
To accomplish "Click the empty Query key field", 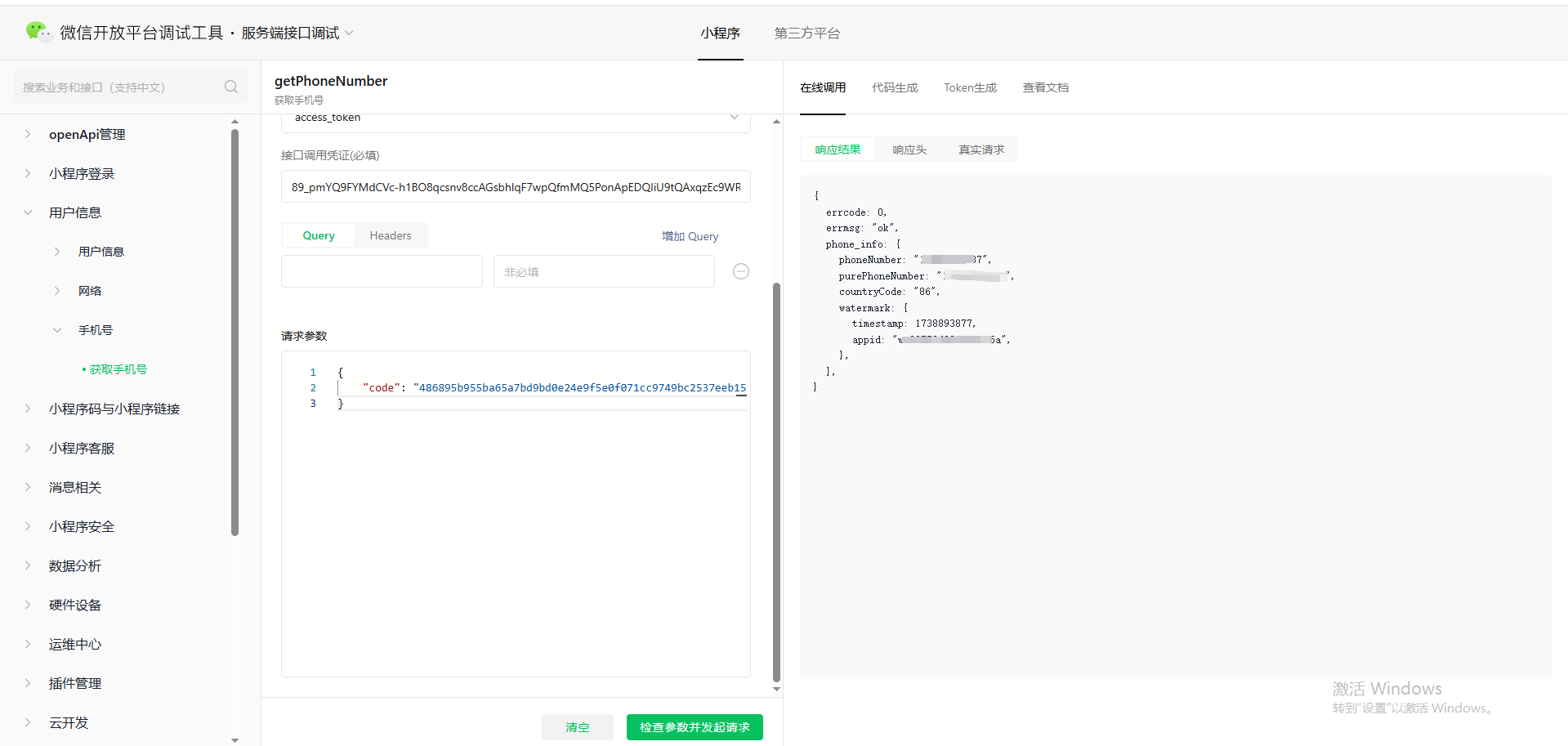I will click(382, 271).
